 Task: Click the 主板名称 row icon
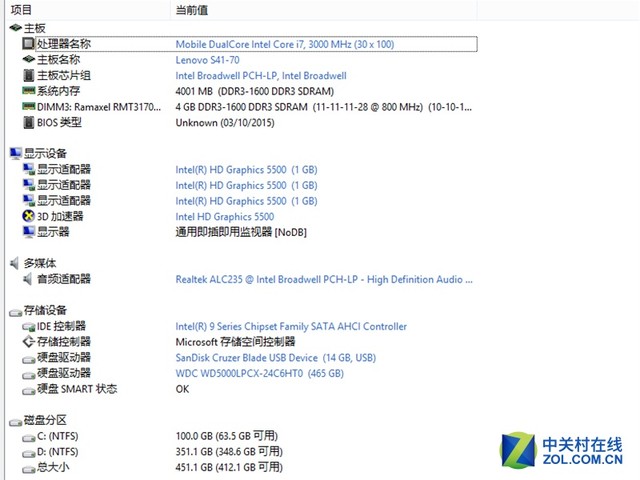point(29,59)
